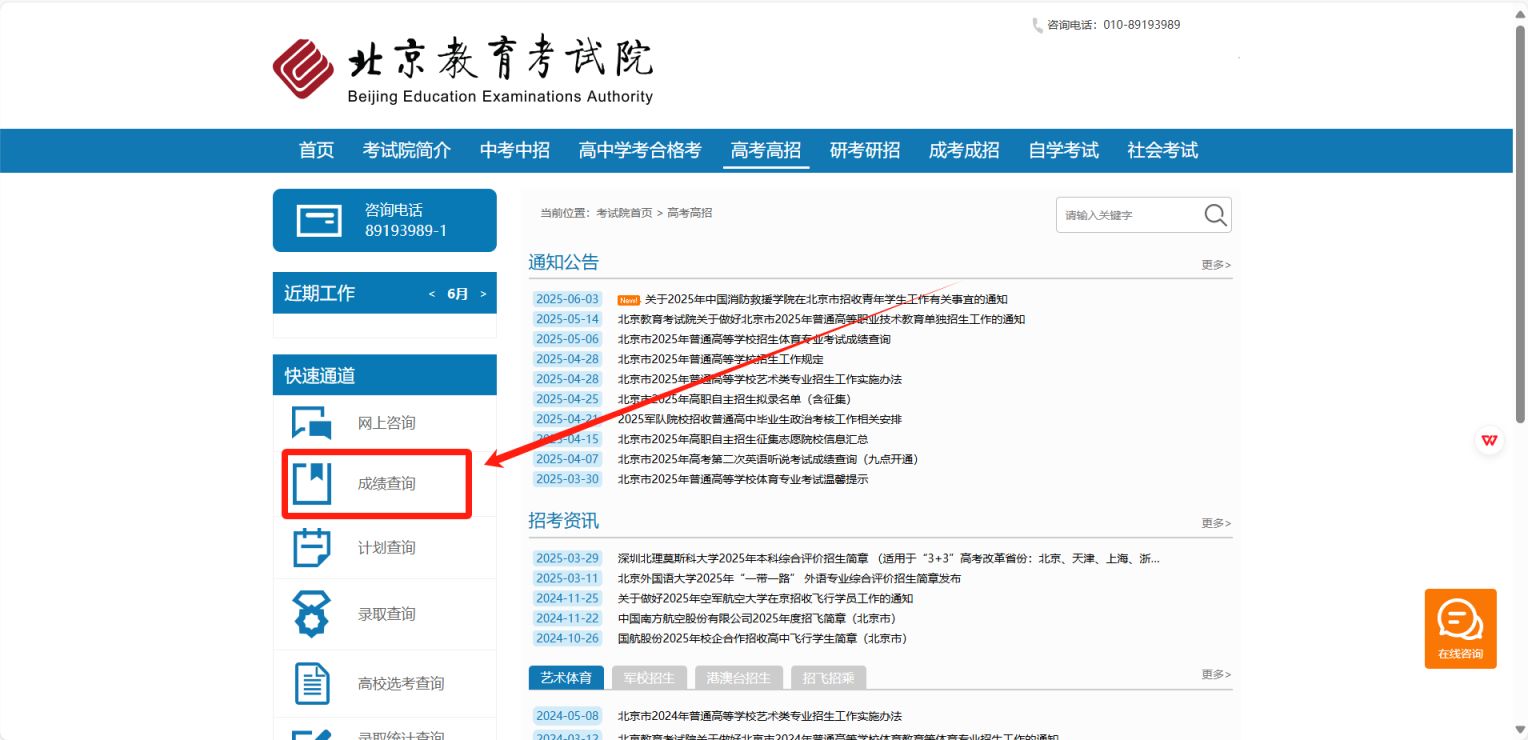Click the 成绩查询 bookmark icon
Image resolution: width=1528 pixels, height=740 pixels.
point(312,484)
